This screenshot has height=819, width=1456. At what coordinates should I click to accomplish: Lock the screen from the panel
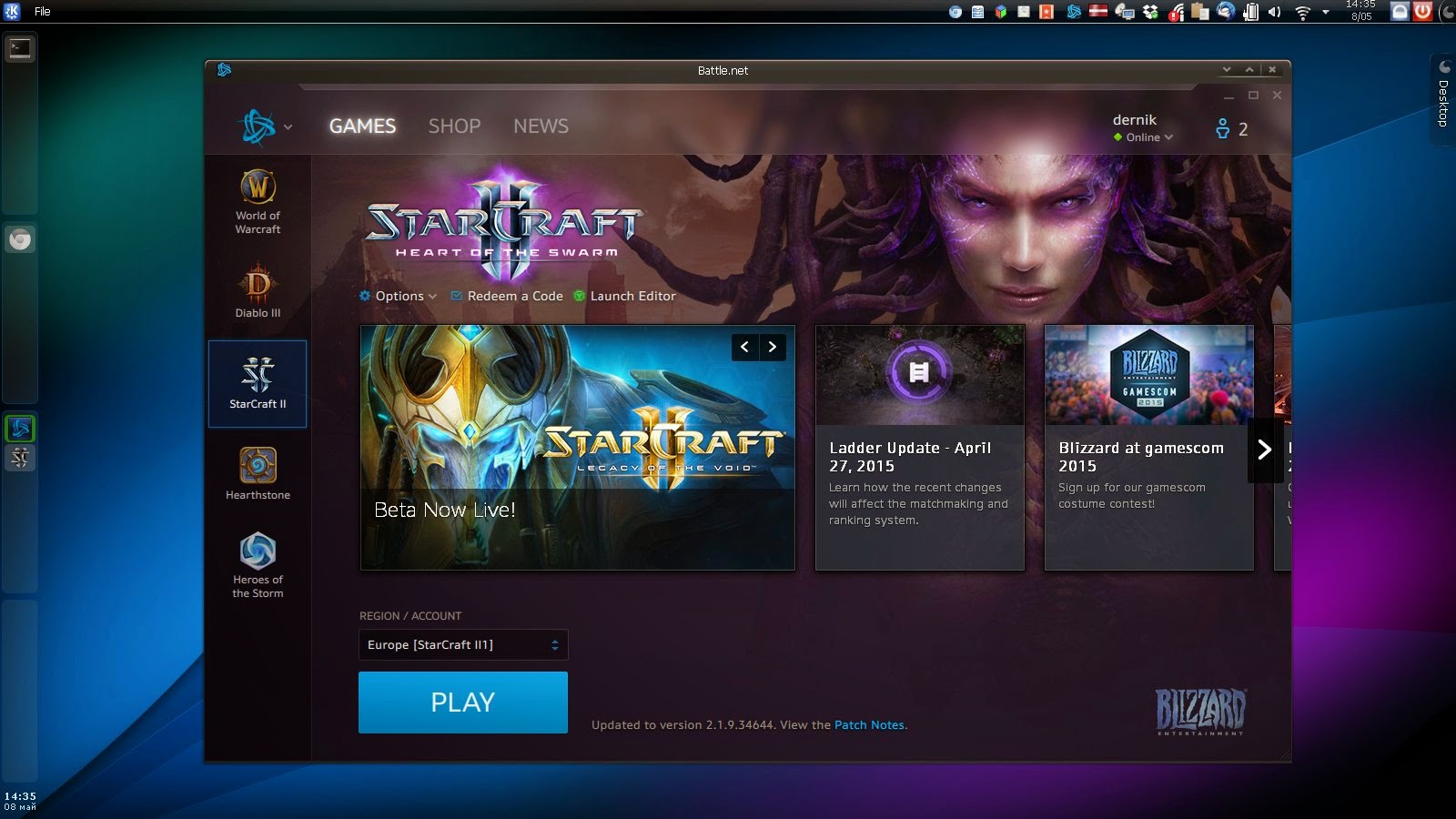tap(1400, 11)
